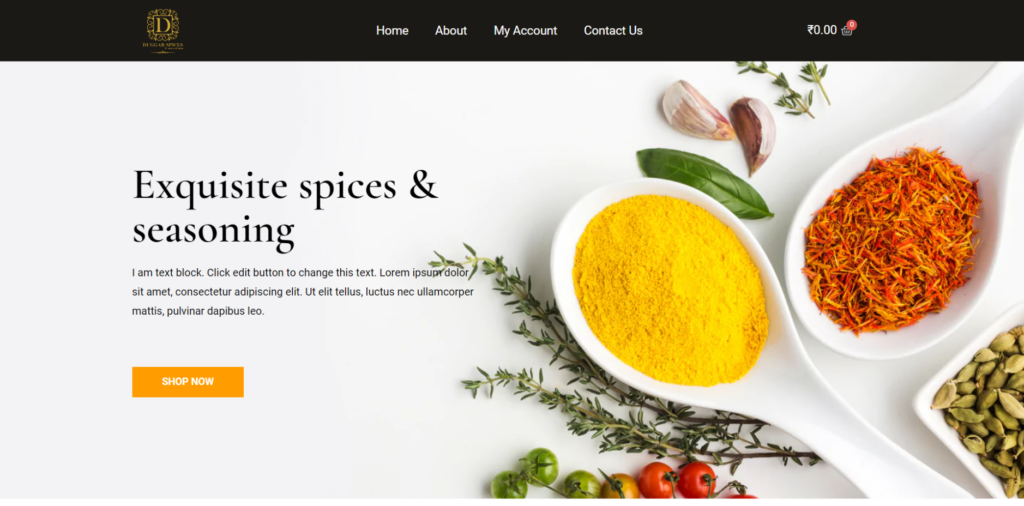Screen dimensions: 1024x506
Task: Click the orange saffron threads in spoon
Action: [x=892, y=240]
